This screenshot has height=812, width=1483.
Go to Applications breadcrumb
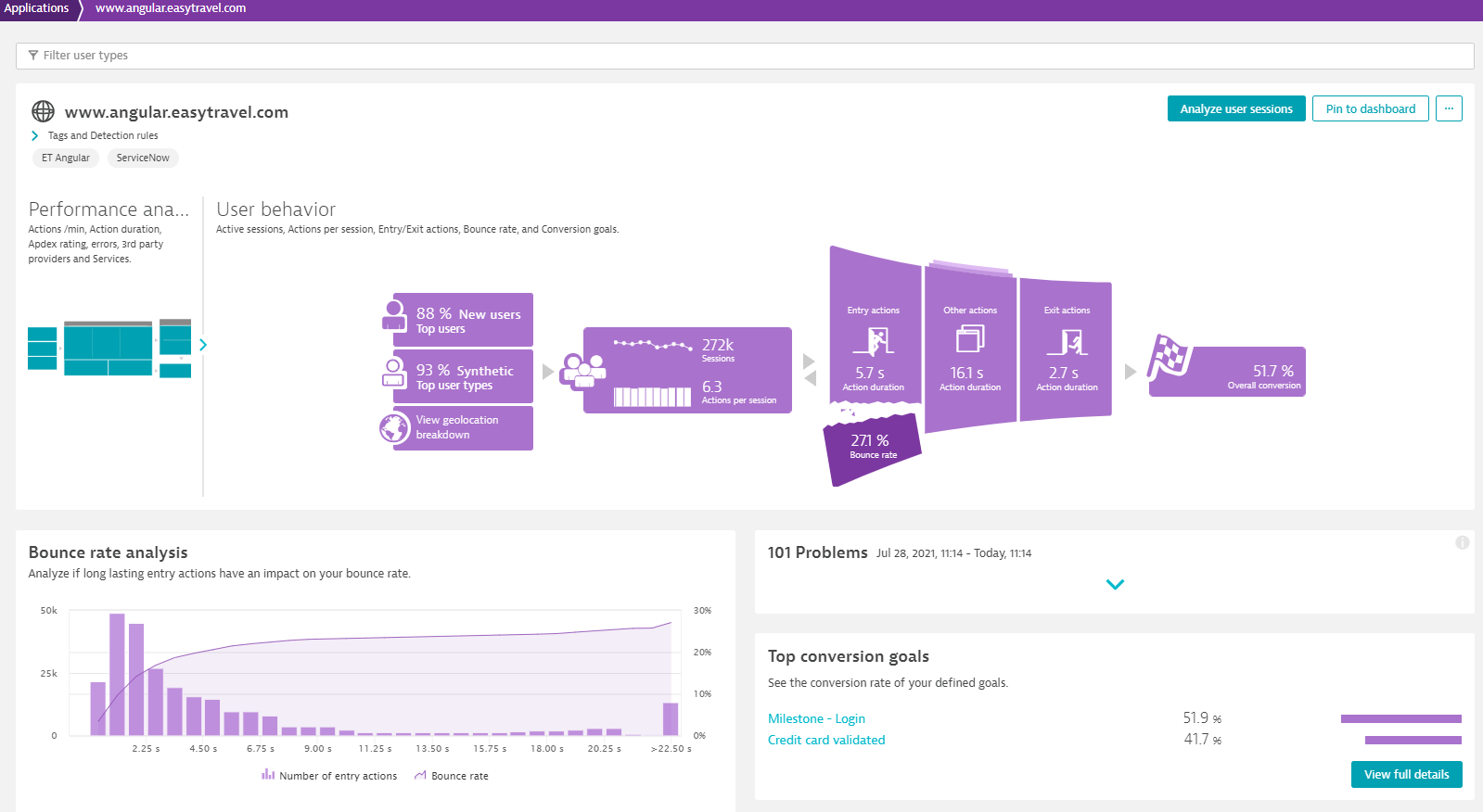(36, 8)
